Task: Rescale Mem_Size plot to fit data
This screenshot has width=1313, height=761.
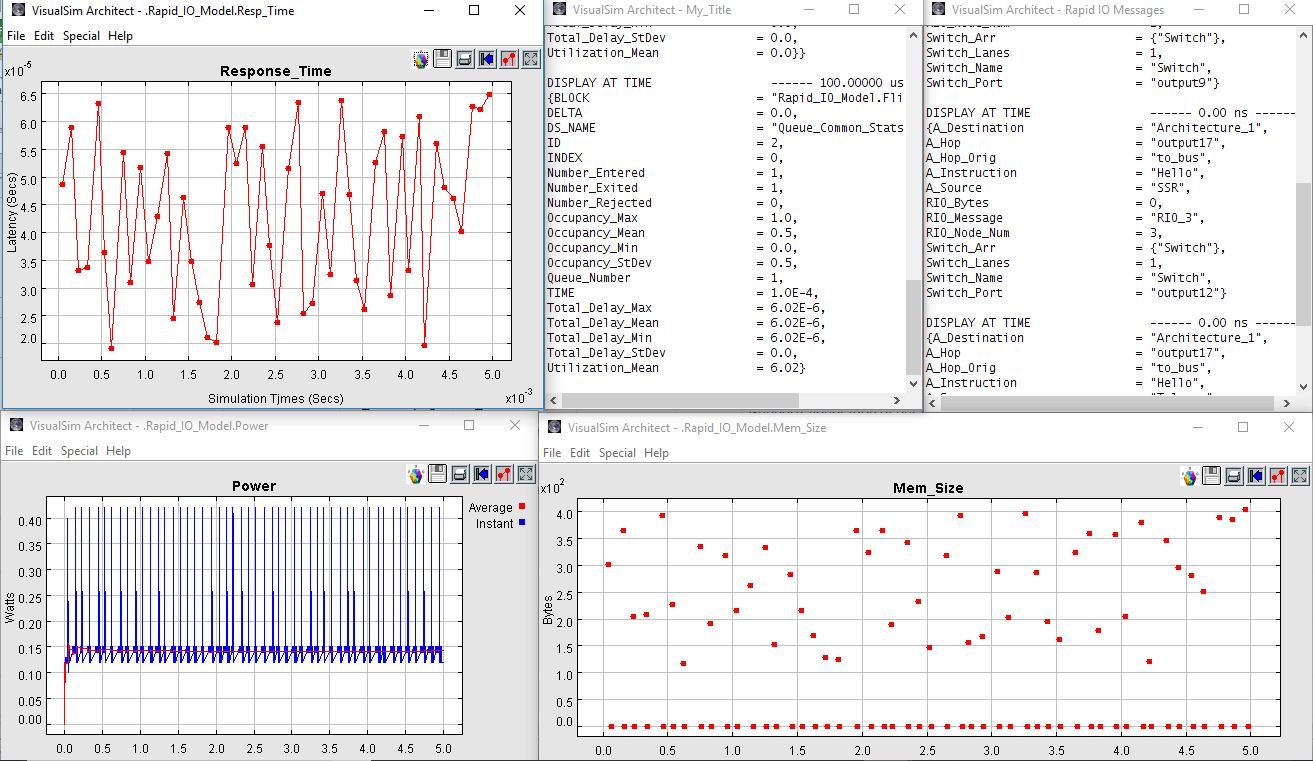Action: coord(1300,476)
